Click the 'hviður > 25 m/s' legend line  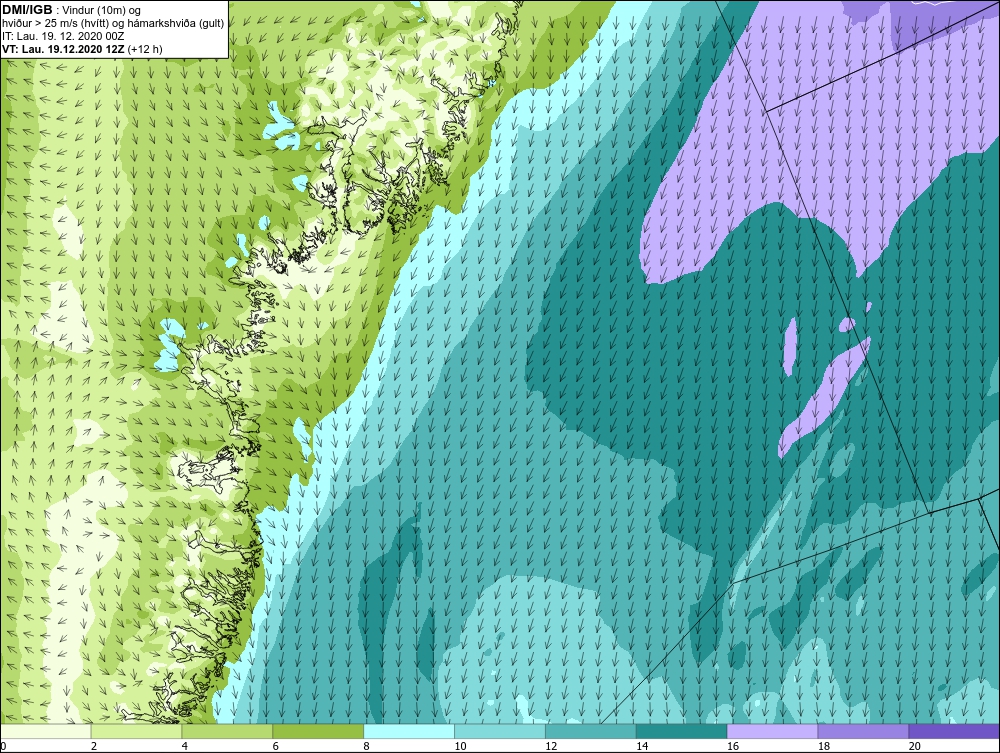pos(113,24)
